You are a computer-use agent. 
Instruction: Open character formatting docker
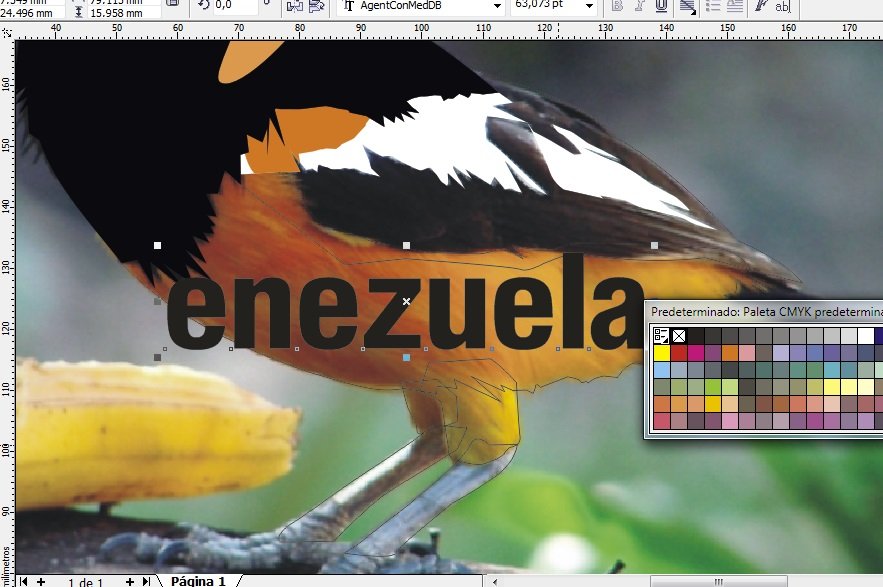[761, 6]
